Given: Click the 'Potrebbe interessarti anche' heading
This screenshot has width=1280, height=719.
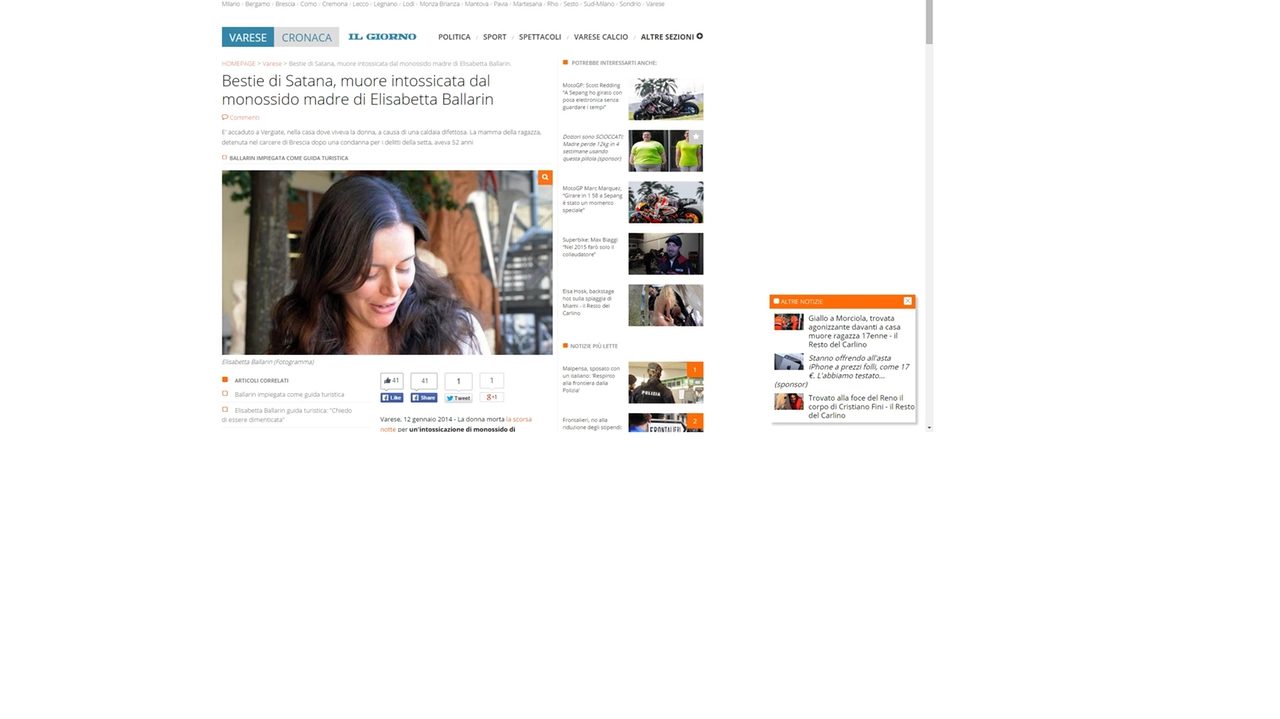Looking at the screenshot, I should [614, 62].
